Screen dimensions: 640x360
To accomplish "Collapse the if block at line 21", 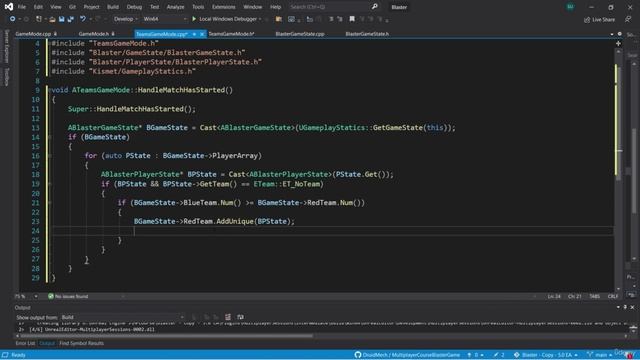I will (x=50, y=203).
